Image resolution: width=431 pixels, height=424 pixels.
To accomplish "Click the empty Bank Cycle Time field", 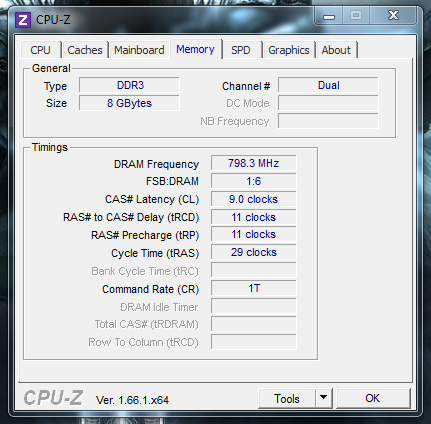I will click(x=254, y=270).
